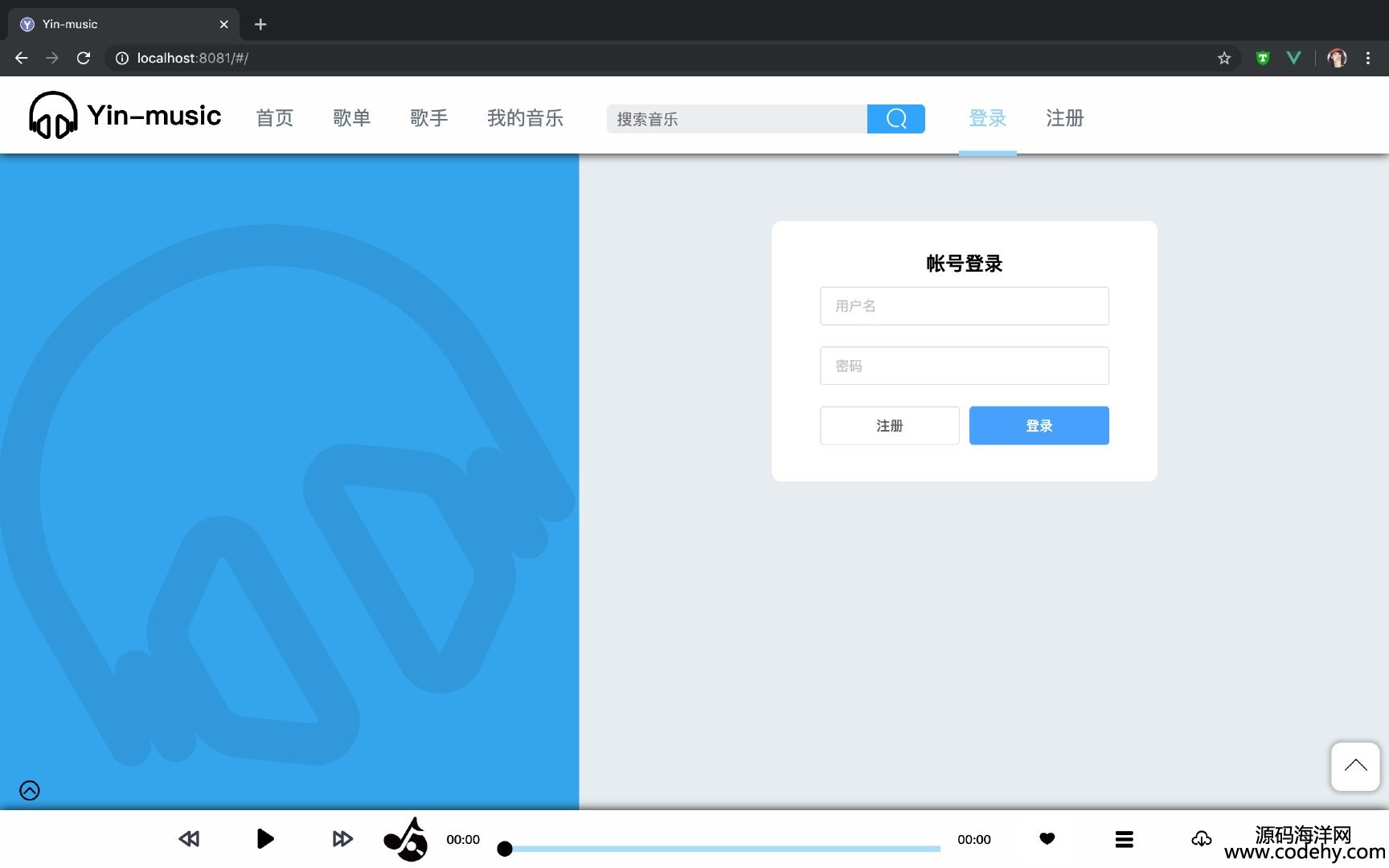Open the green shield extension
1389x868 pixels.
pyautogui.click(x=1263, y=58)
